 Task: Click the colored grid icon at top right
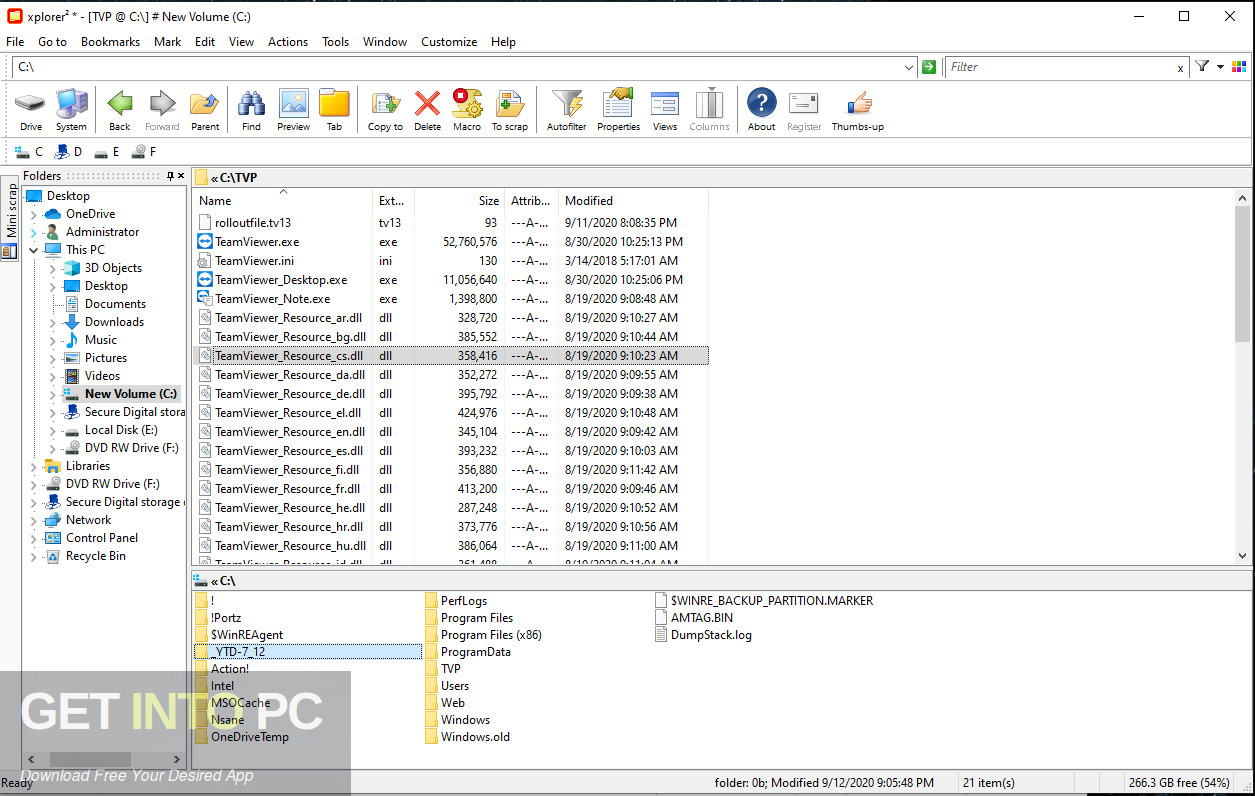pos(1239,67)
